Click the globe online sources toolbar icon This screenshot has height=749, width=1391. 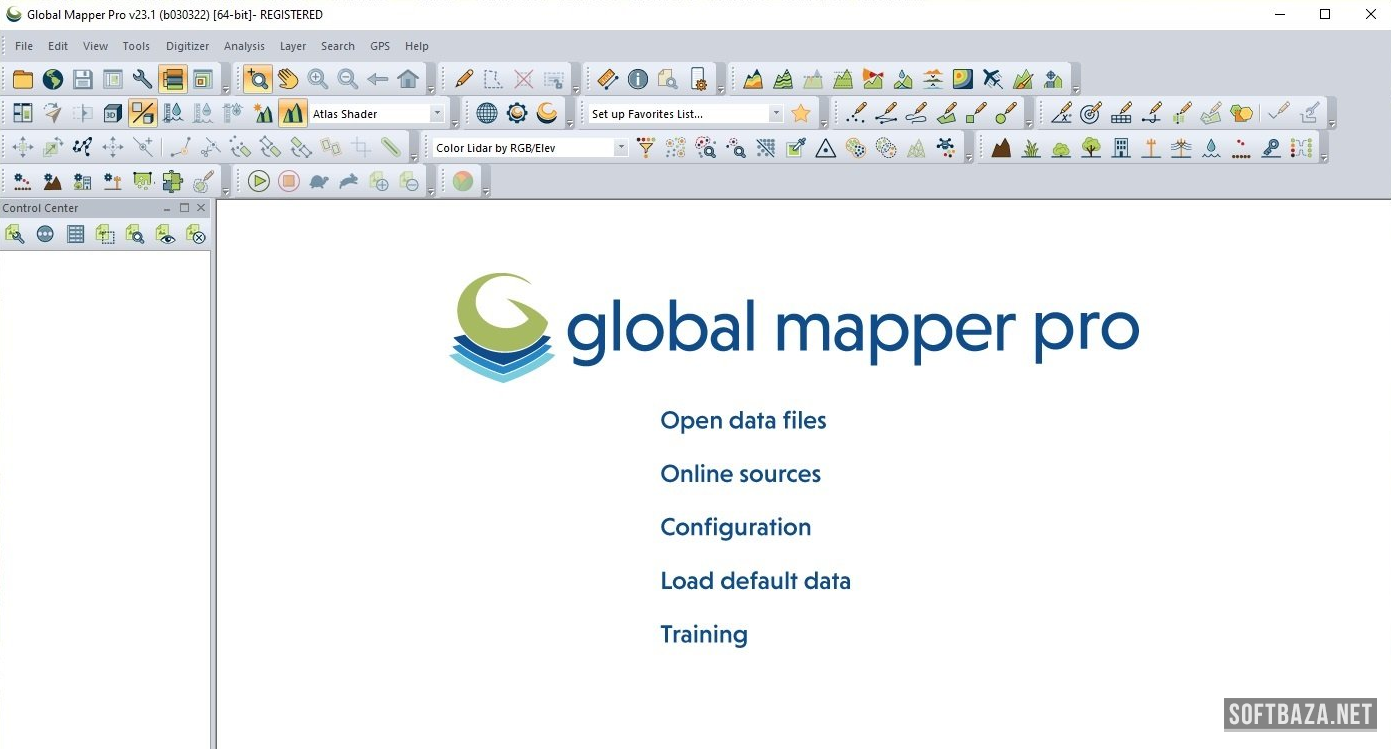coord(53,79)
